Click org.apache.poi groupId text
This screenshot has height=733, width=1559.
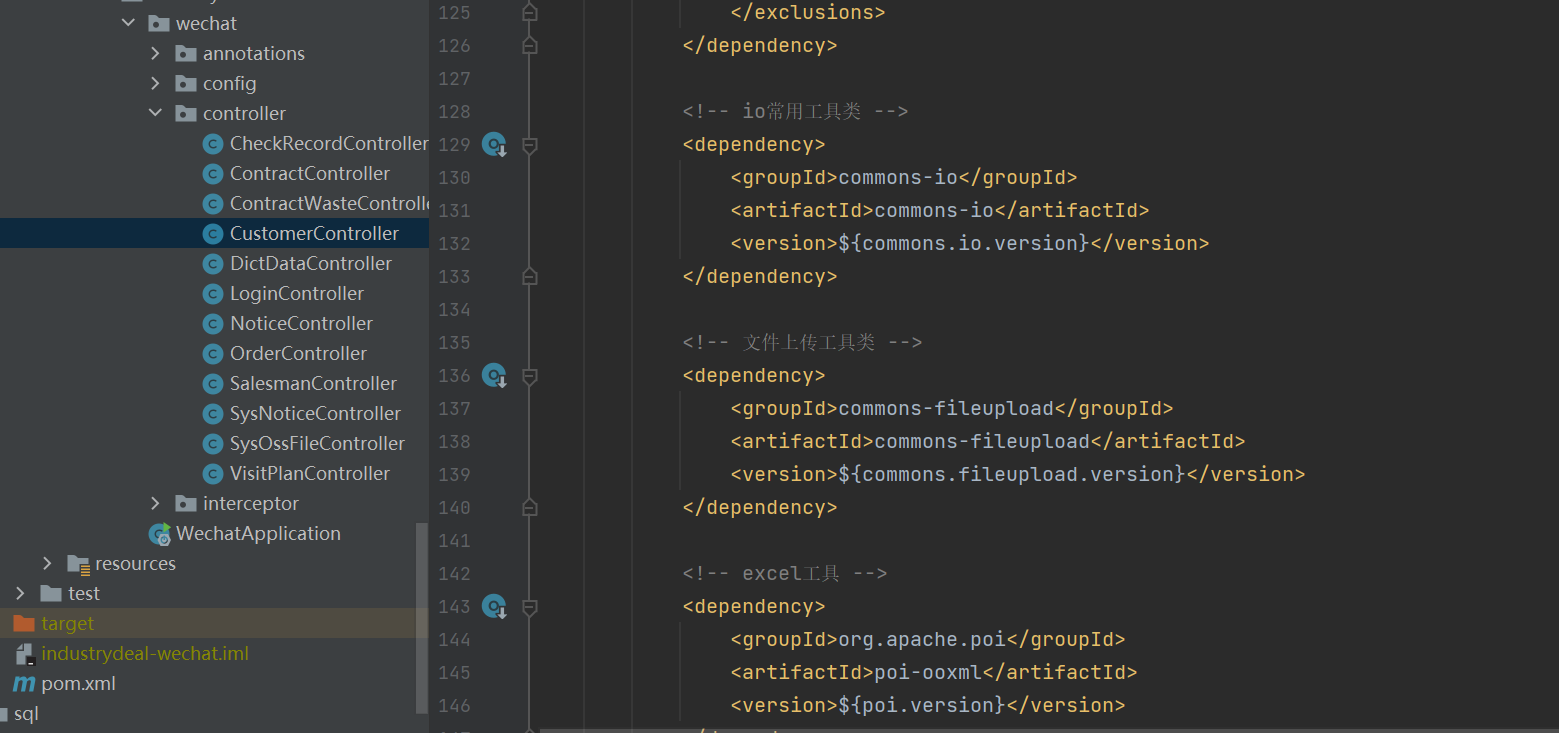point(922,639)
